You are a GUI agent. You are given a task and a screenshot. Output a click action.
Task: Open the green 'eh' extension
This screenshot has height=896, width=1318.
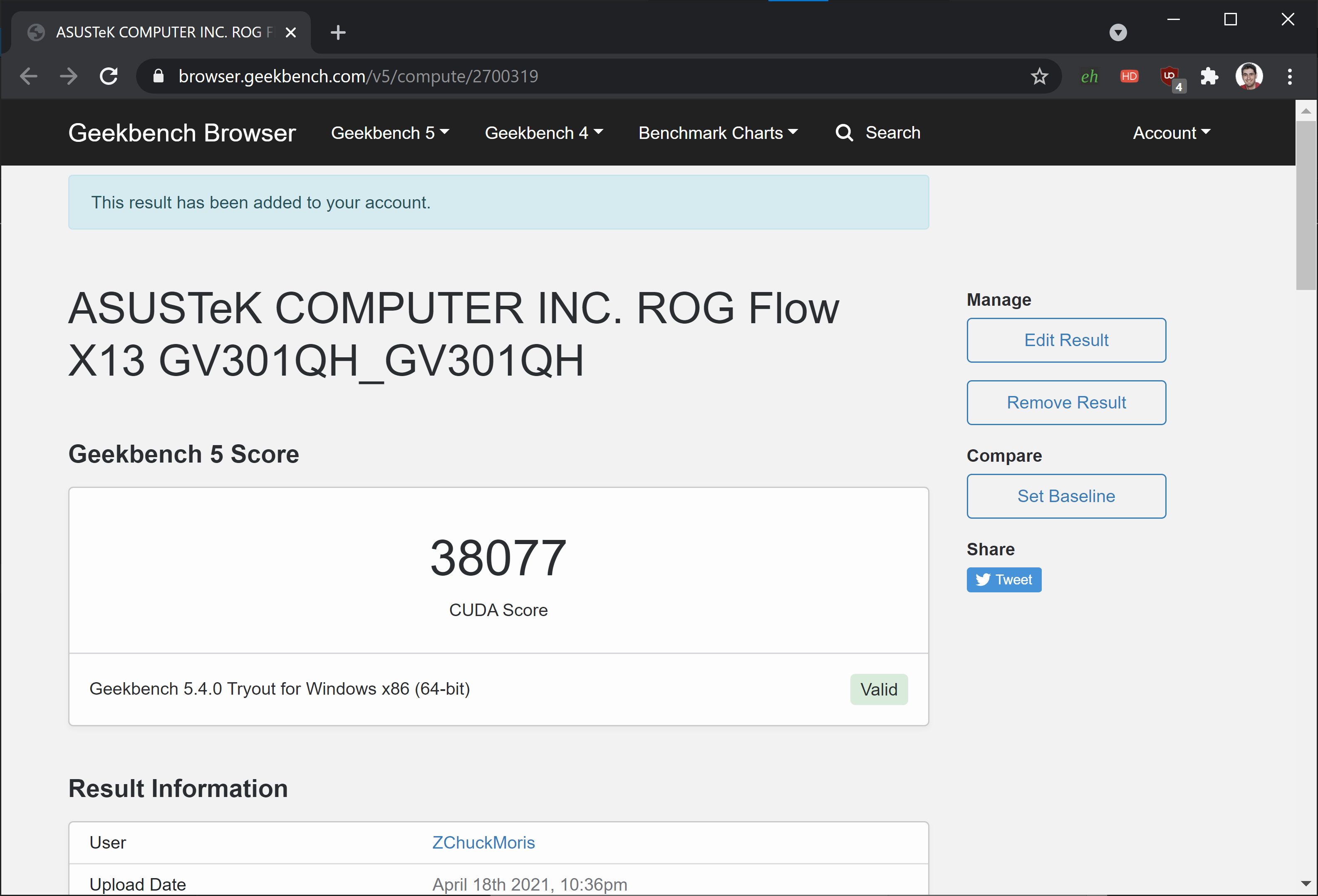tap(1089, 77)
